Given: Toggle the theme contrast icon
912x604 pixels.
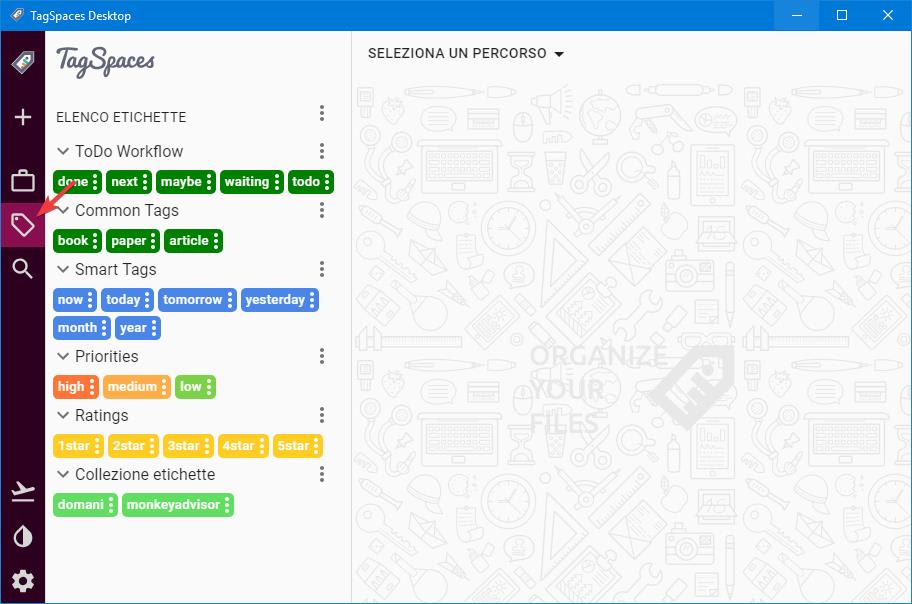Looking at the screenshot, I should point(23,537).
